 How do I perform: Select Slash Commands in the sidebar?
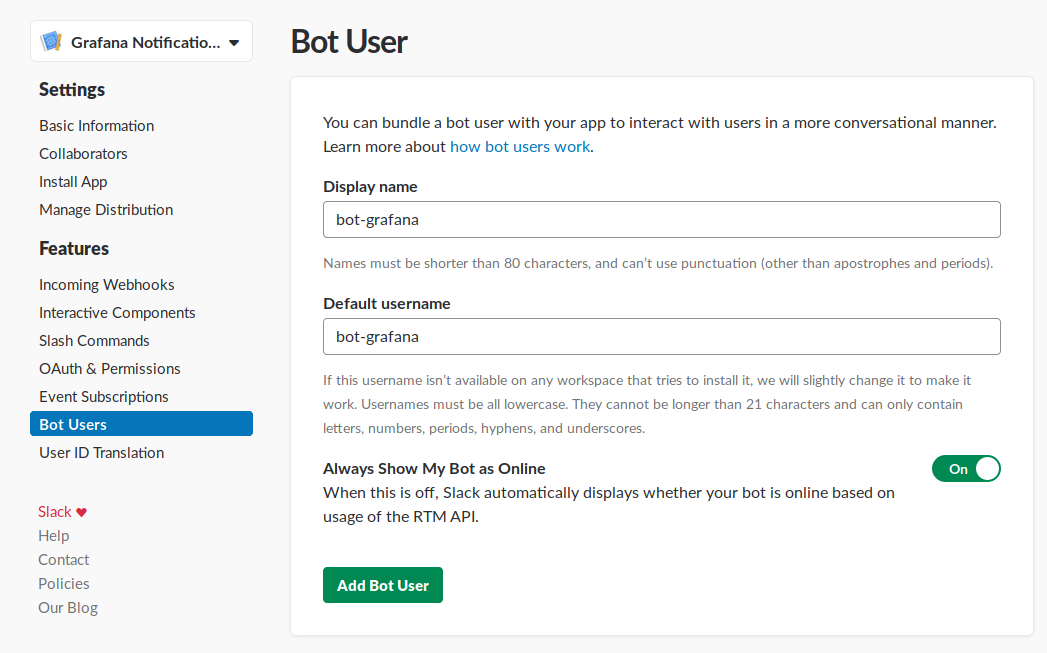click(94, 341)
